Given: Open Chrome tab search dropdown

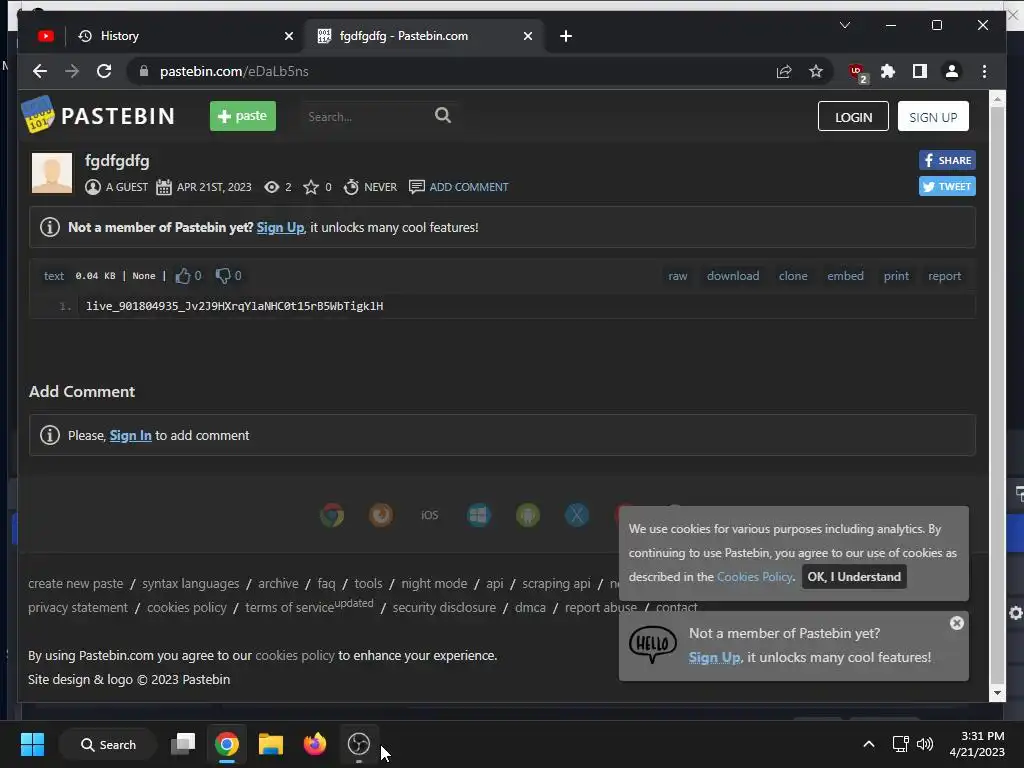Looking at the screenshot, I should (844, 25).
